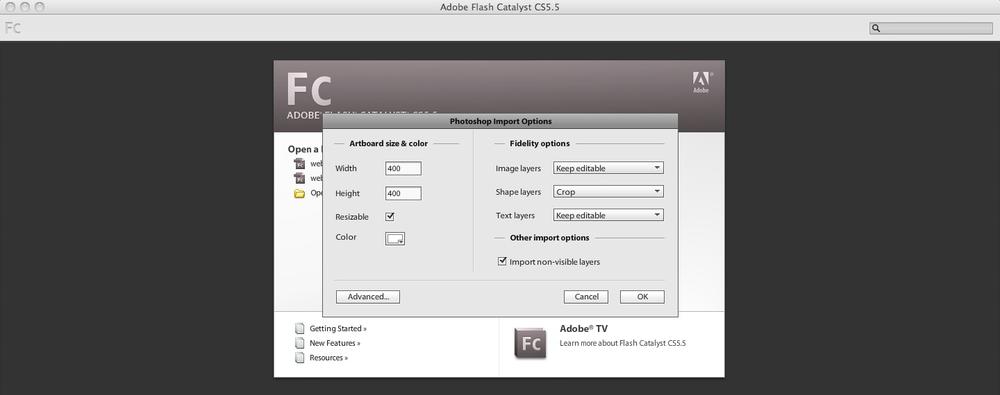The height and width of the screenshot is (395, 1000).
Task: Click the Artboard size & color heading
Action: (x=388, y=144)
